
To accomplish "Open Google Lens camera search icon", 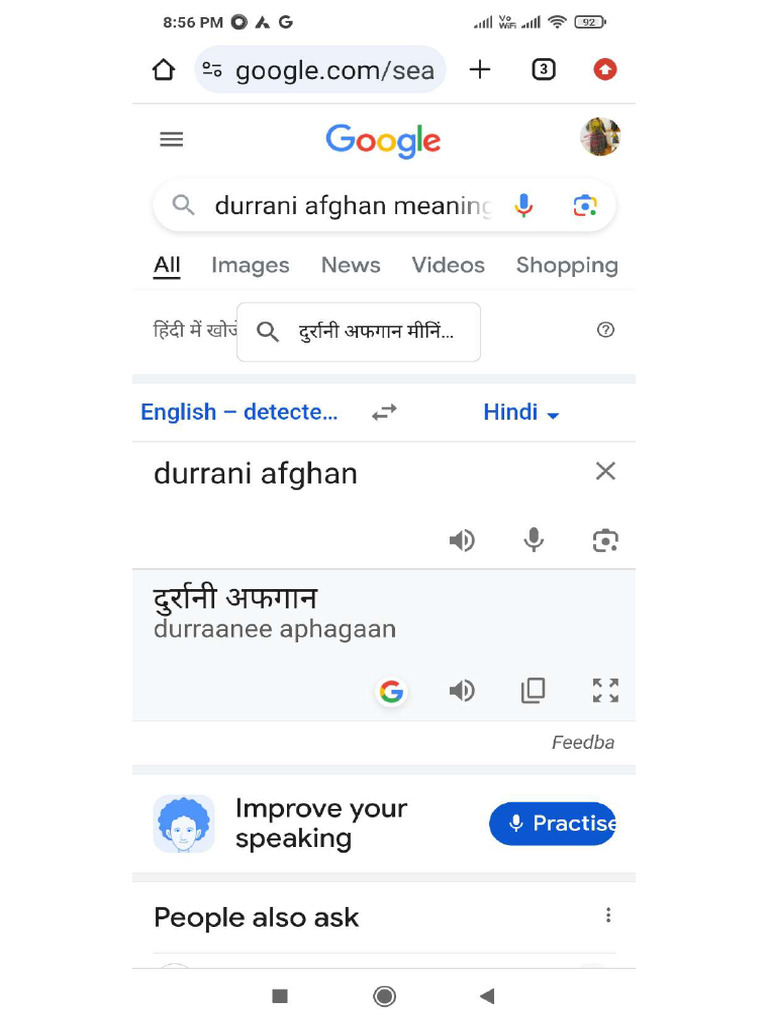I will [x=585, y=206].
